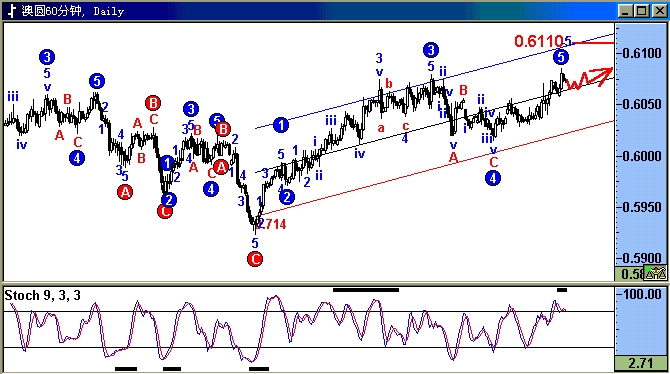Click the scales icon on price axis

point(655,272)
